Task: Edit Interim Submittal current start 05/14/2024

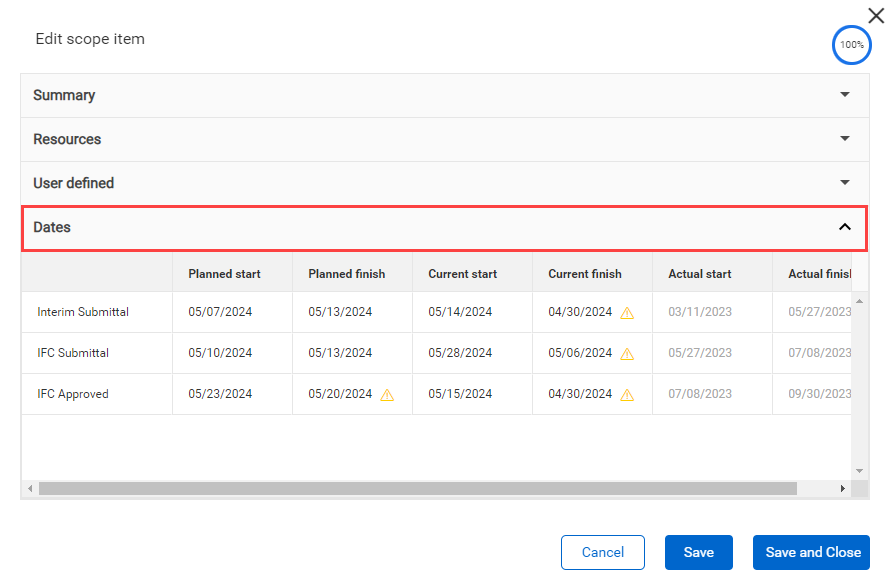Action: coord(460,312)
